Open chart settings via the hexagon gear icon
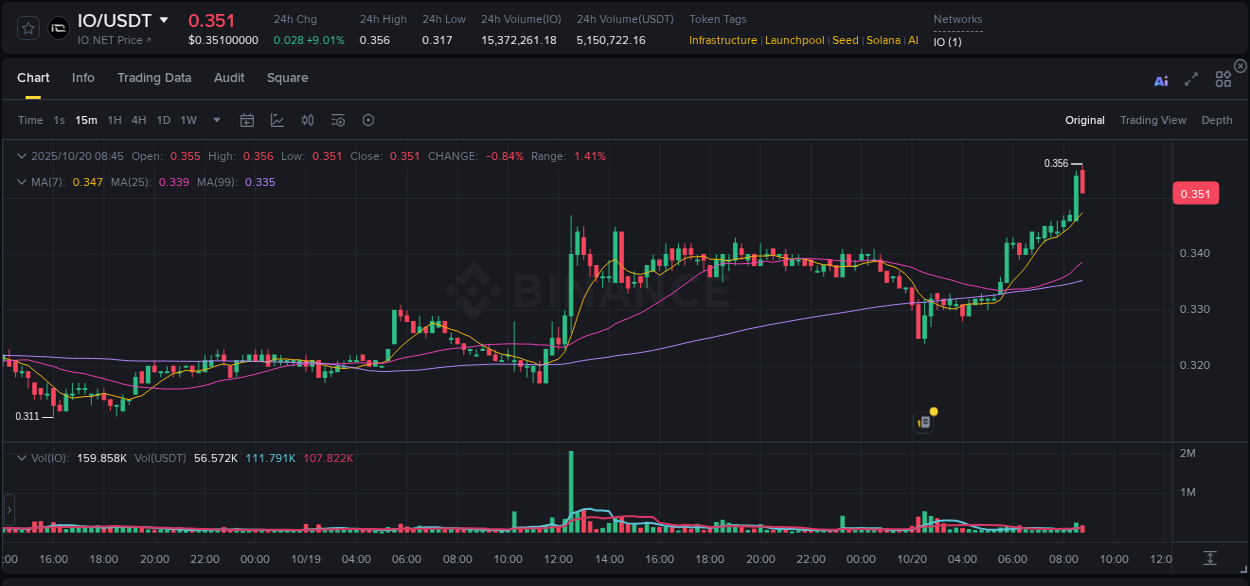 click(368, 120)
